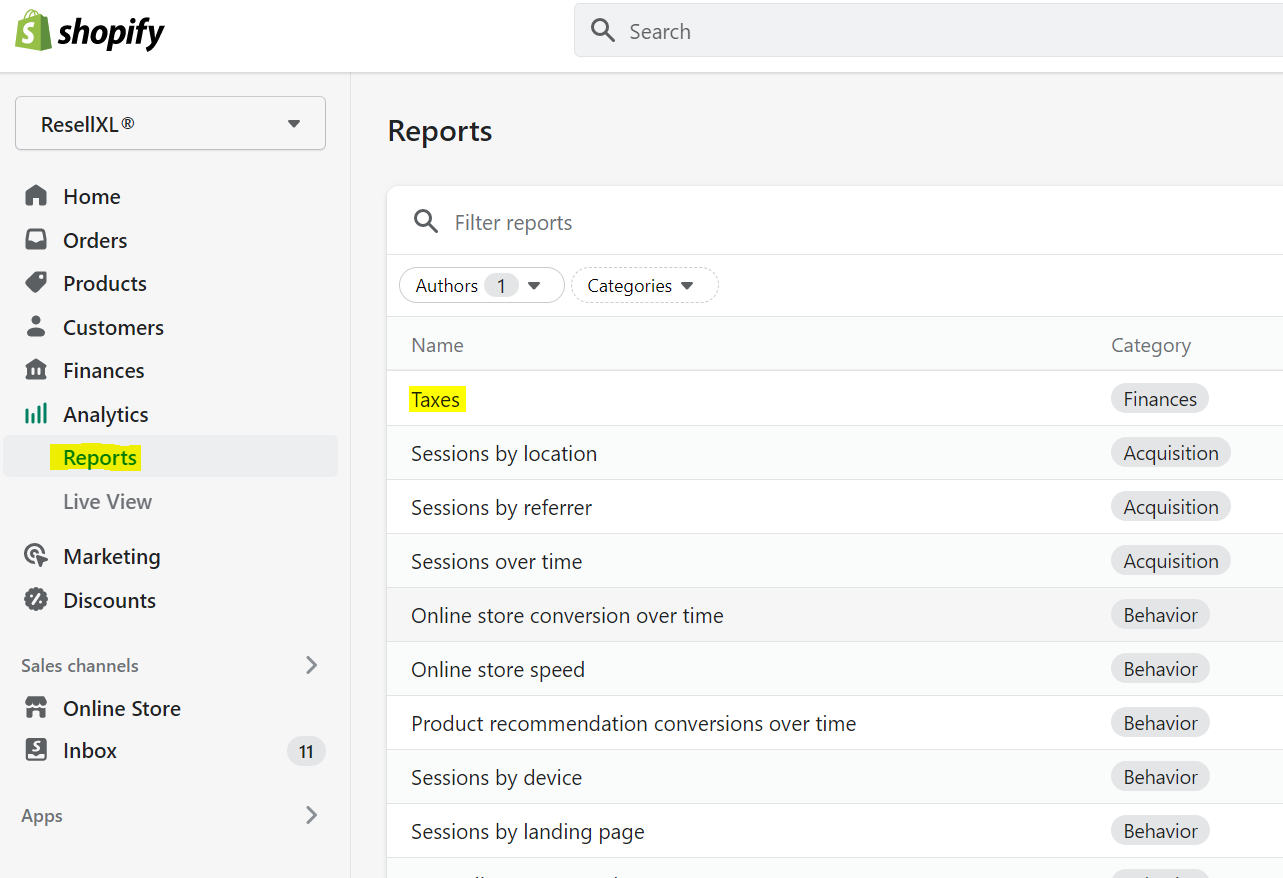Open Orders in the sidebar
This screenshot has height=878, width=1283.
click(x=95, y=240)
